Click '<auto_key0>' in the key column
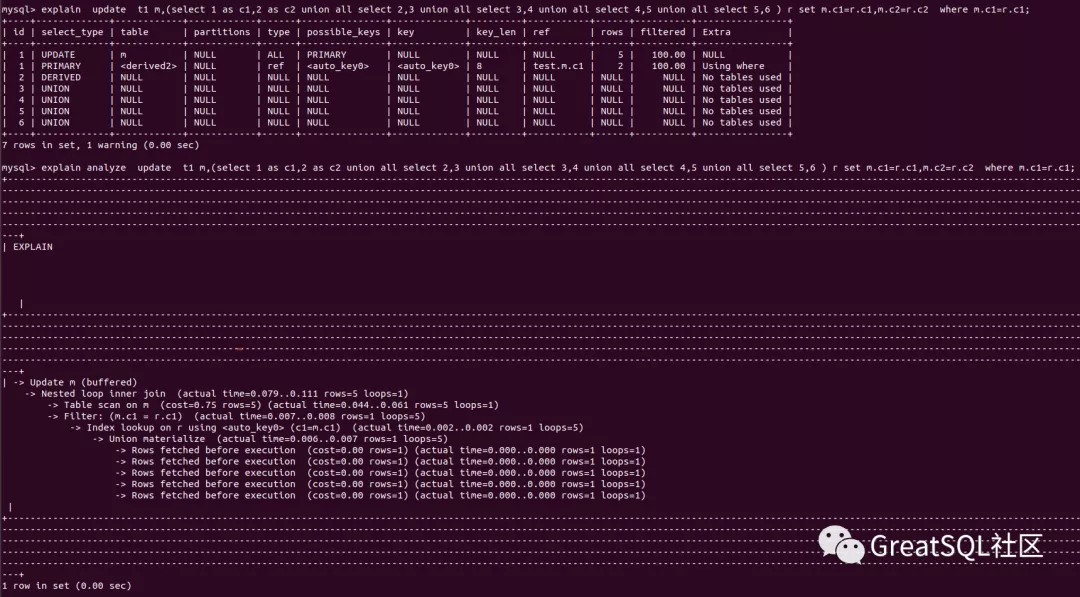 point(428,66)
